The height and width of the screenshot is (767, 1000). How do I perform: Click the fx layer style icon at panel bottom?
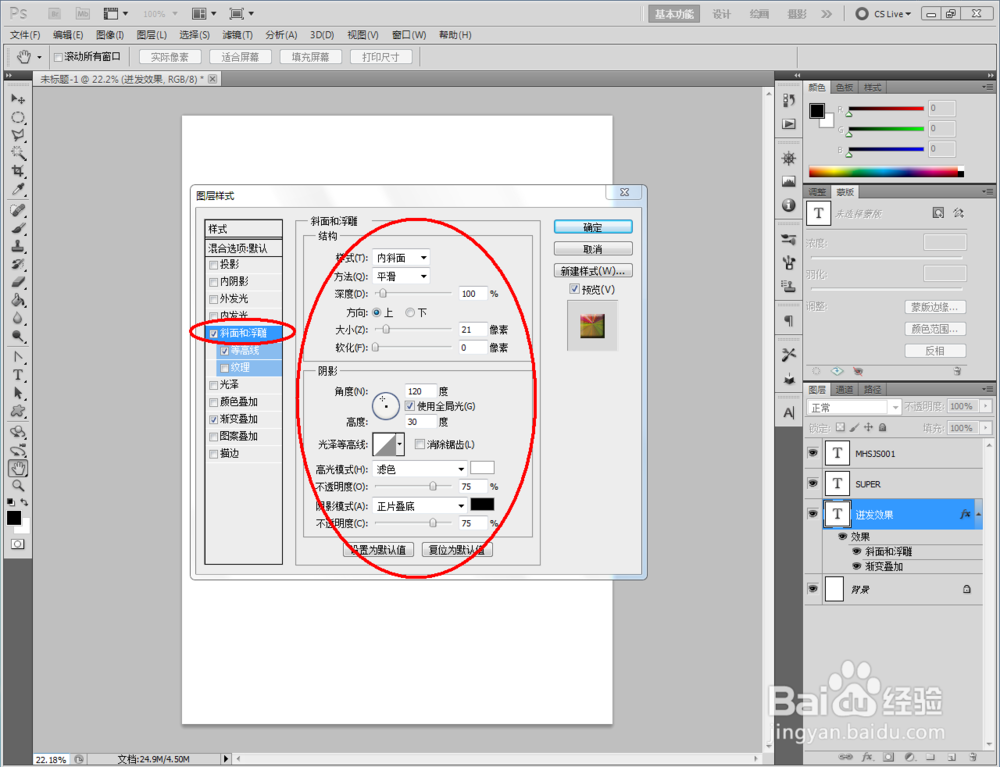[x=867, y=757]
